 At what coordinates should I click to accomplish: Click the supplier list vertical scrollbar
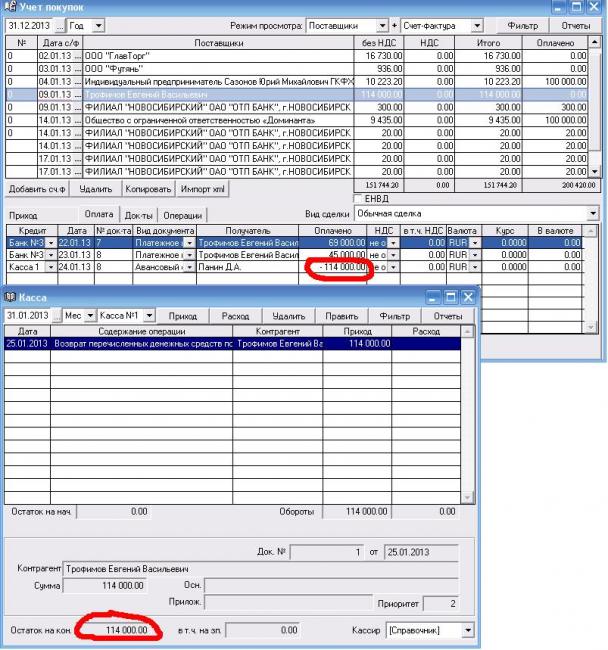pyautogui.click(x=596, y=110)
